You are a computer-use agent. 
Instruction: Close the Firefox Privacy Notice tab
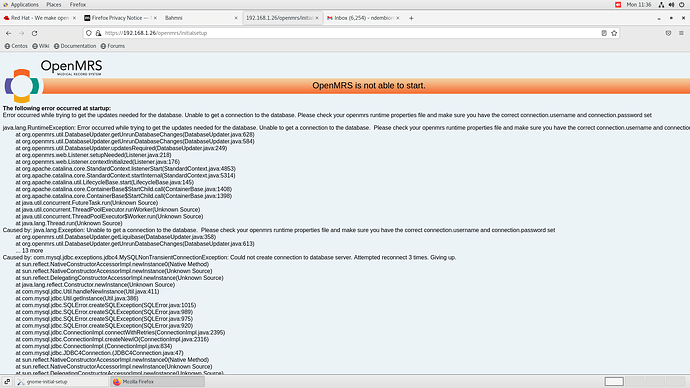tap(155, 18)
